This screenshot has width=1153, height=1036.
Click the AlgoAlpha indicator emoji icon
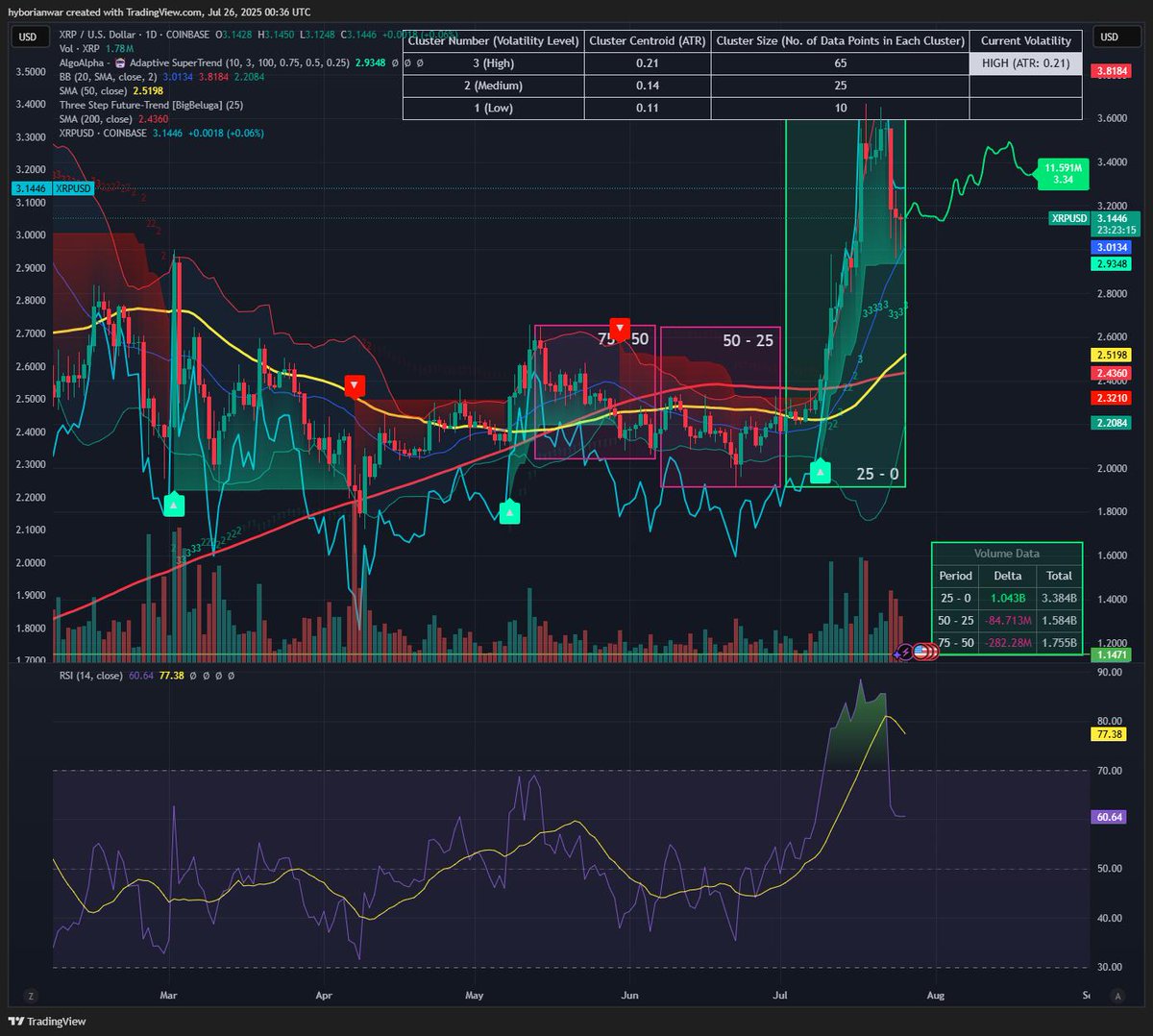(x=120, y=62)
